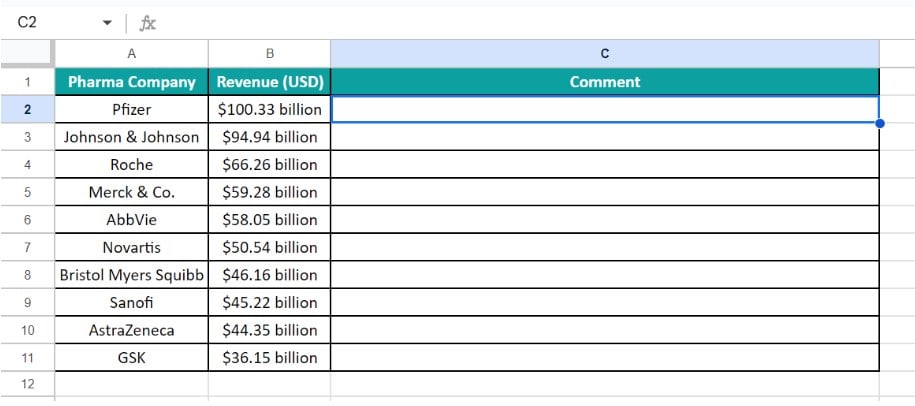Click the Revenue (USD) header cell
This screenshot has height=406, width=915.
[x=270, y=82]
